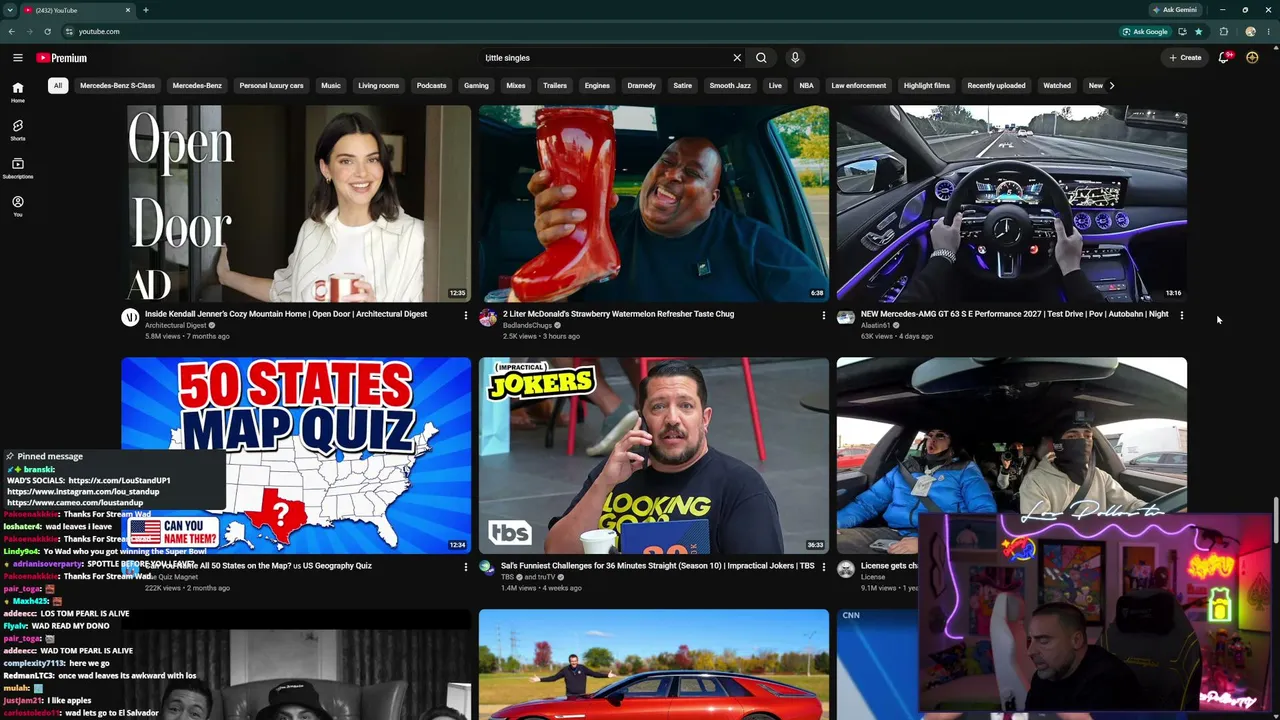Click the bookmark star in address bar
The width and height of the screenshot is (1280, 720).
point(1198,31)
